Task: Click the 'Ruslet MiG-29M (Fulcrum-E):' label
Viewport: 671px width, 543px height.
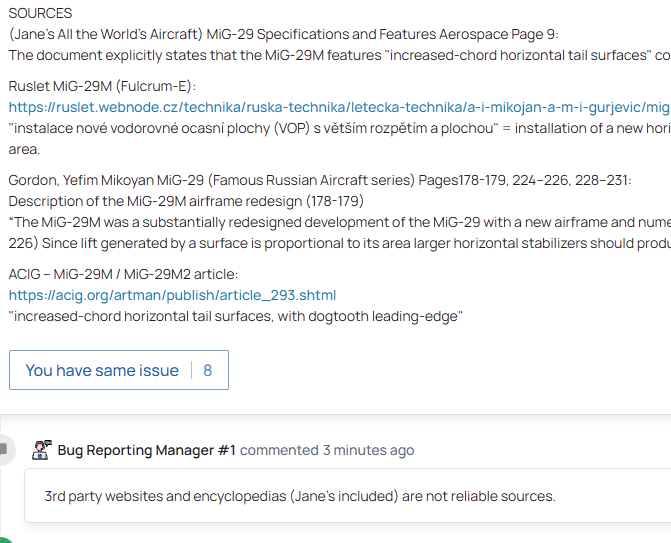Action: [x=102, y=87]
